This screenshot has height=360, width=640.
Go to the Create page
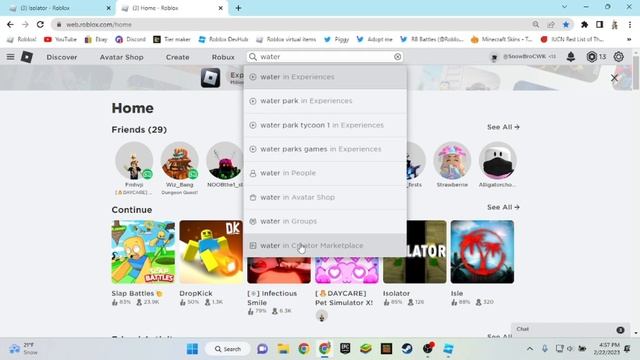178,57
